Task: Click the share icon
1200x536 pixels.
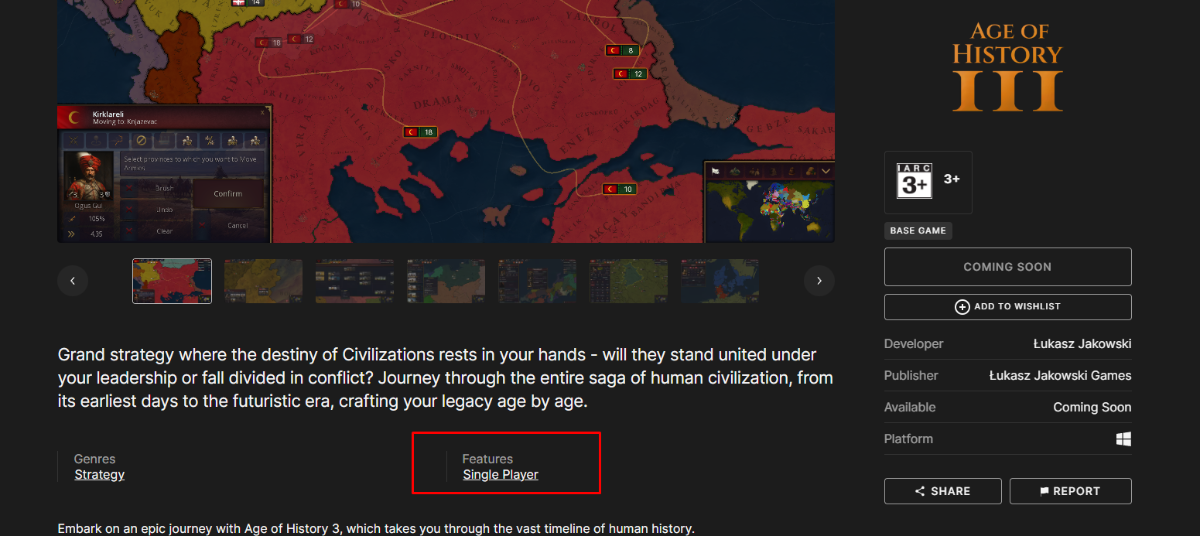Action: [x=920, y=491]
